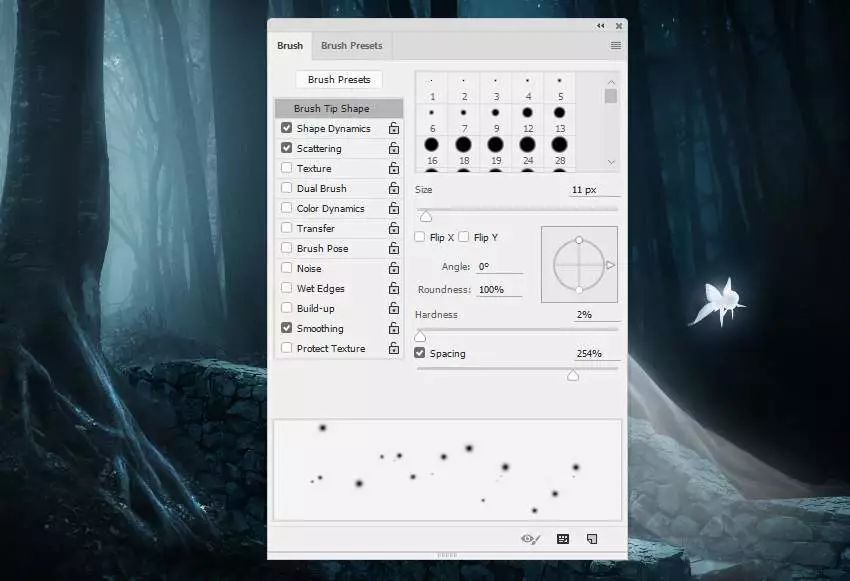
Task: Click the lock icon beside Texture
Action: [x=394, y=169]
